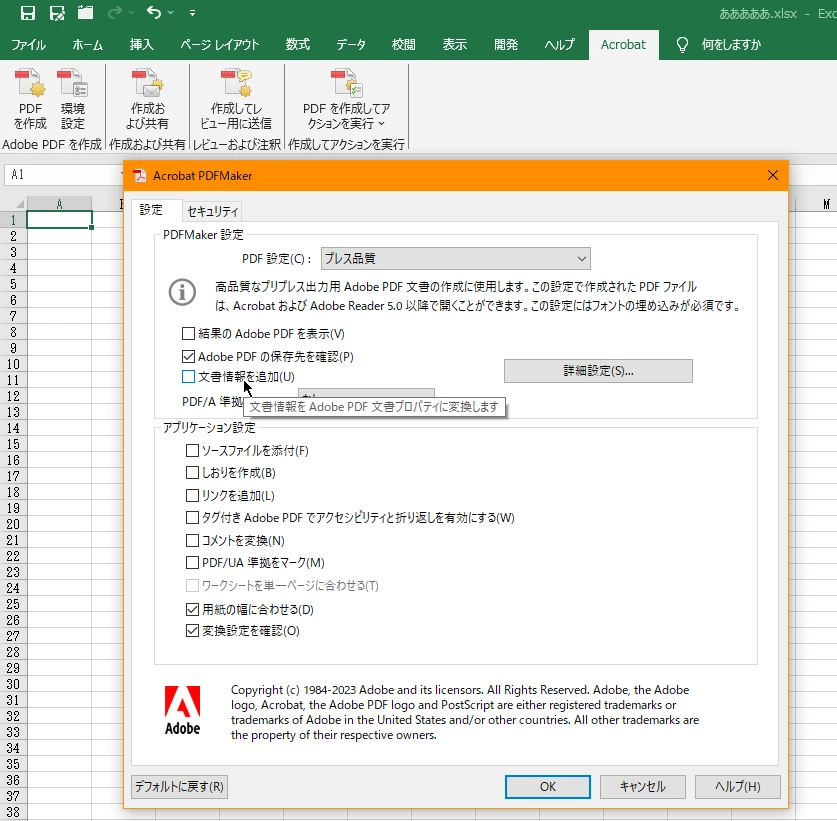Switch to the 挿入 ribbon tab
The image size is (837, 821).
click(x=141, y=45)
